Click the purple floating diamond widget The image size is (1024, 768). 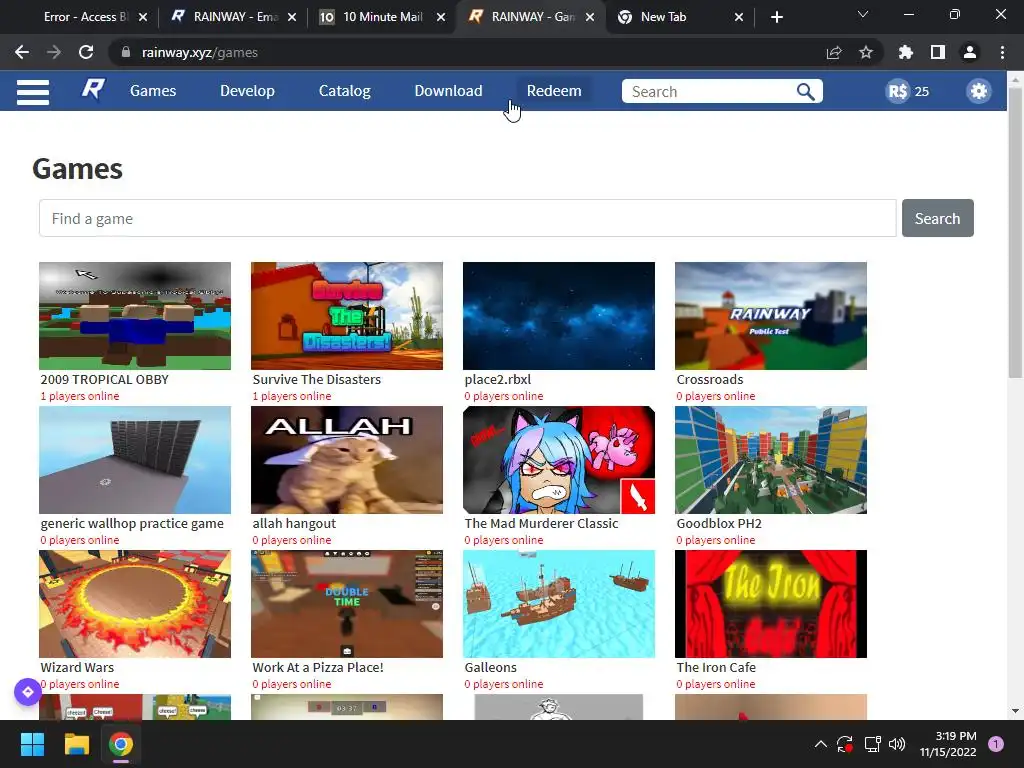click(28, 692)
